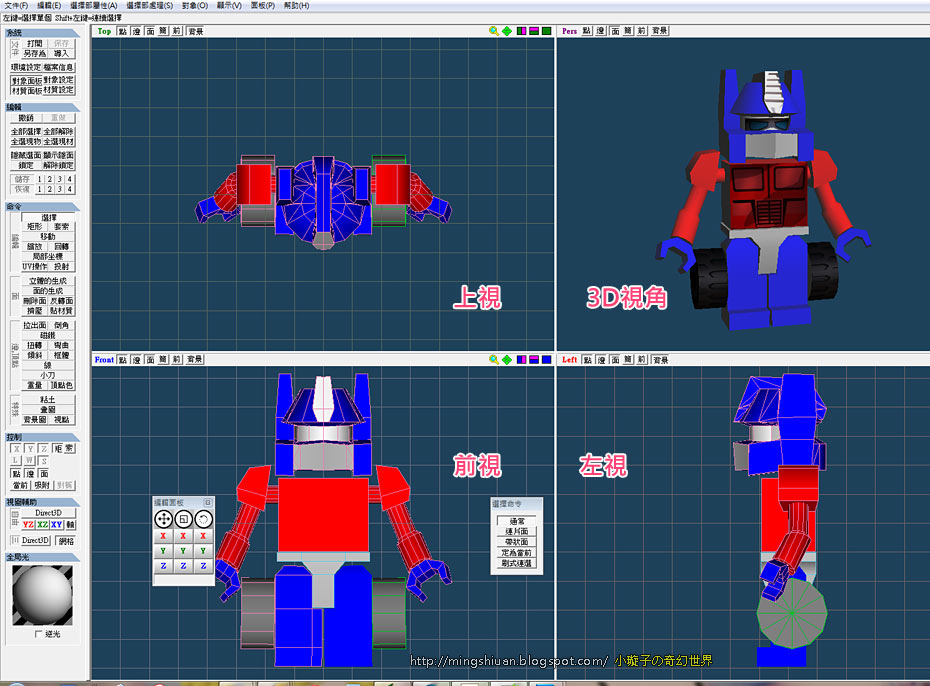This screenshot has height=686, width=930.
Task: Click the single green layout icon in Top viewport
Action: coord(546,31)
